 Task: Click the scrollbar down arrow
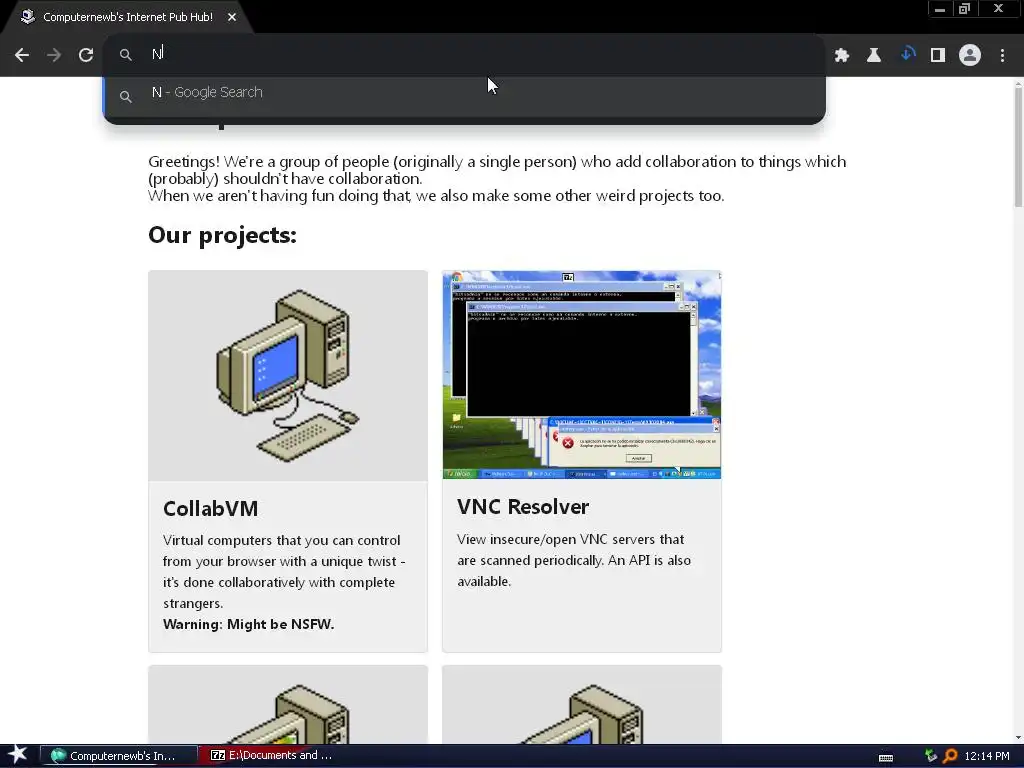coord(1018,738)
